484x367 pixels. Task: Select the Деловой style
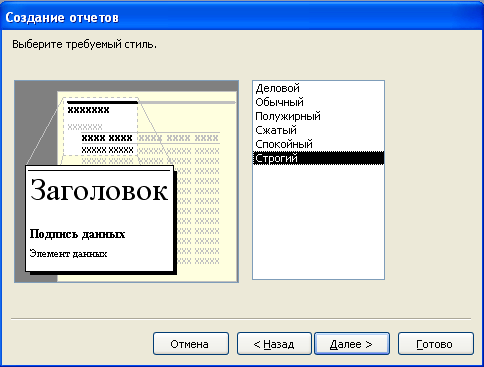[x=318, y=88]
